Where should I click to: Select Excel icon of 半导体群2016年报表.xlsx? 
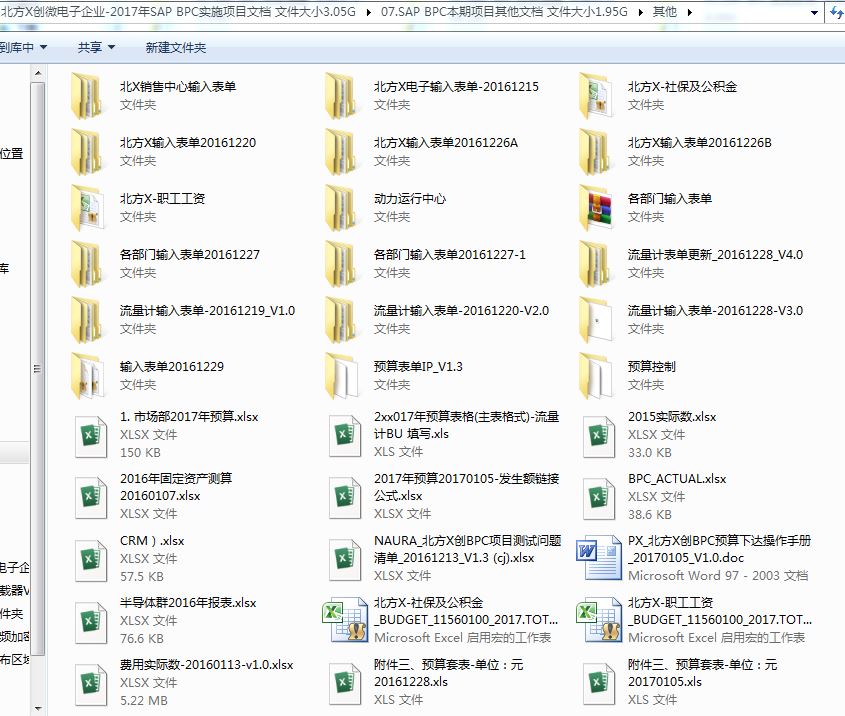click(90, 622)
